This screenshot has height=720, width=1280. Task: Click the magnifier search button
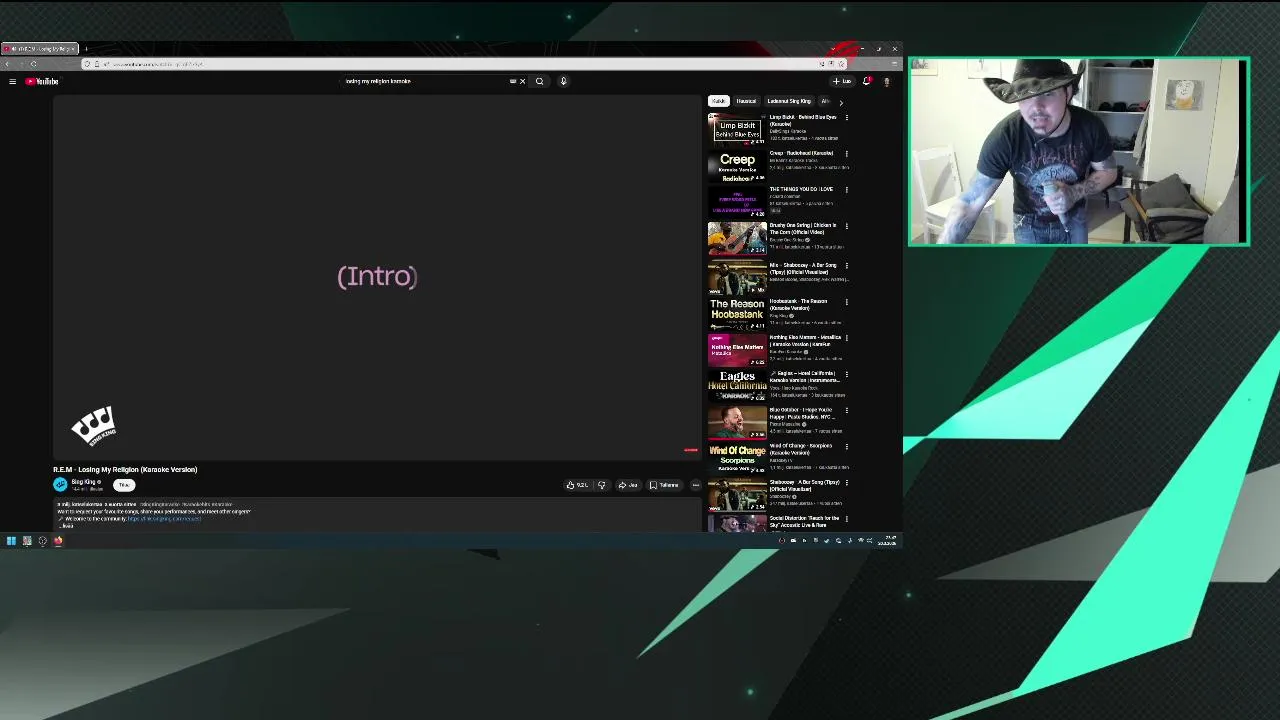[539, 81]
